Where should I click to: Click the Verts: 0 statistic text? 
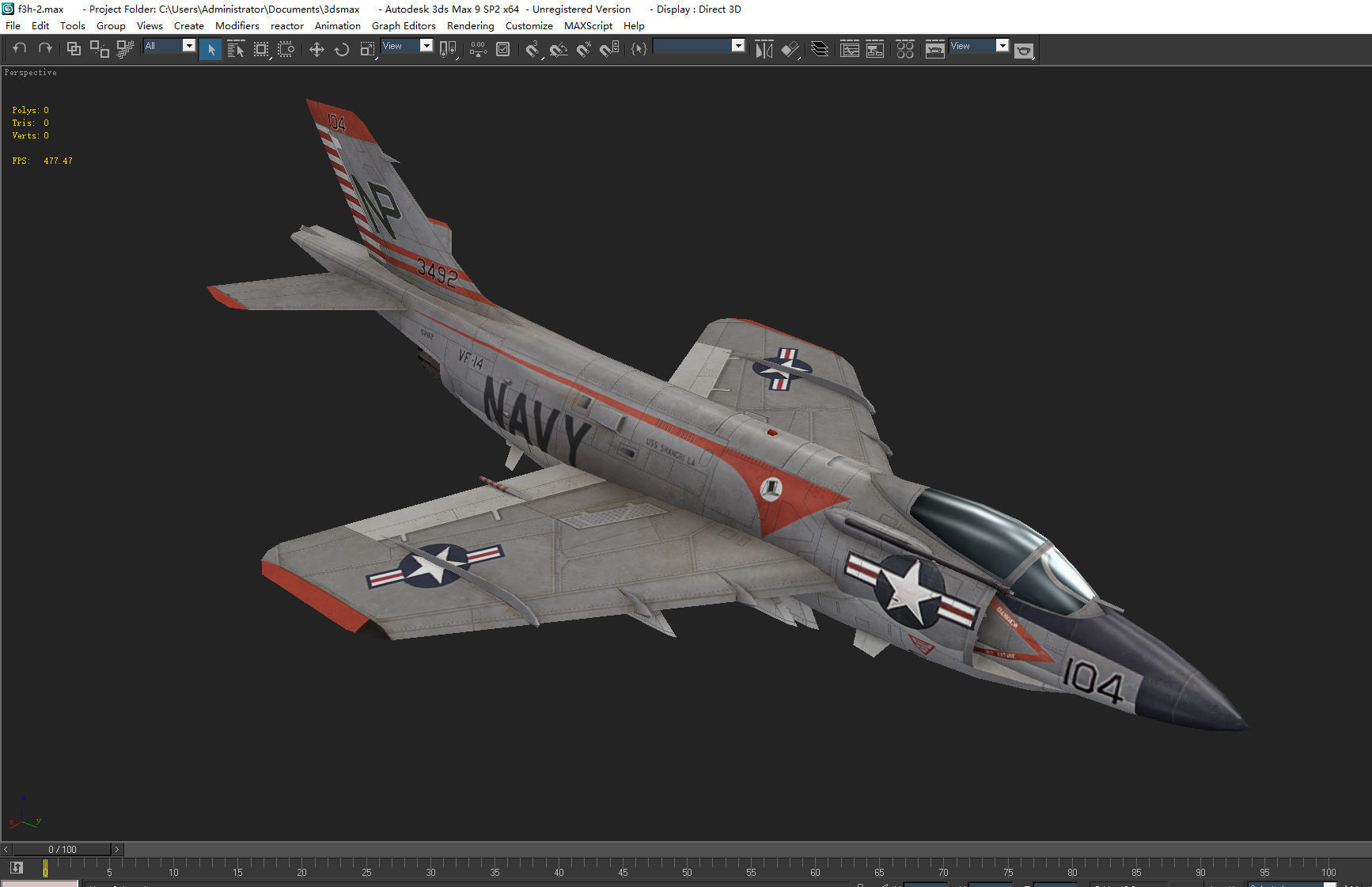pos(30,135)
